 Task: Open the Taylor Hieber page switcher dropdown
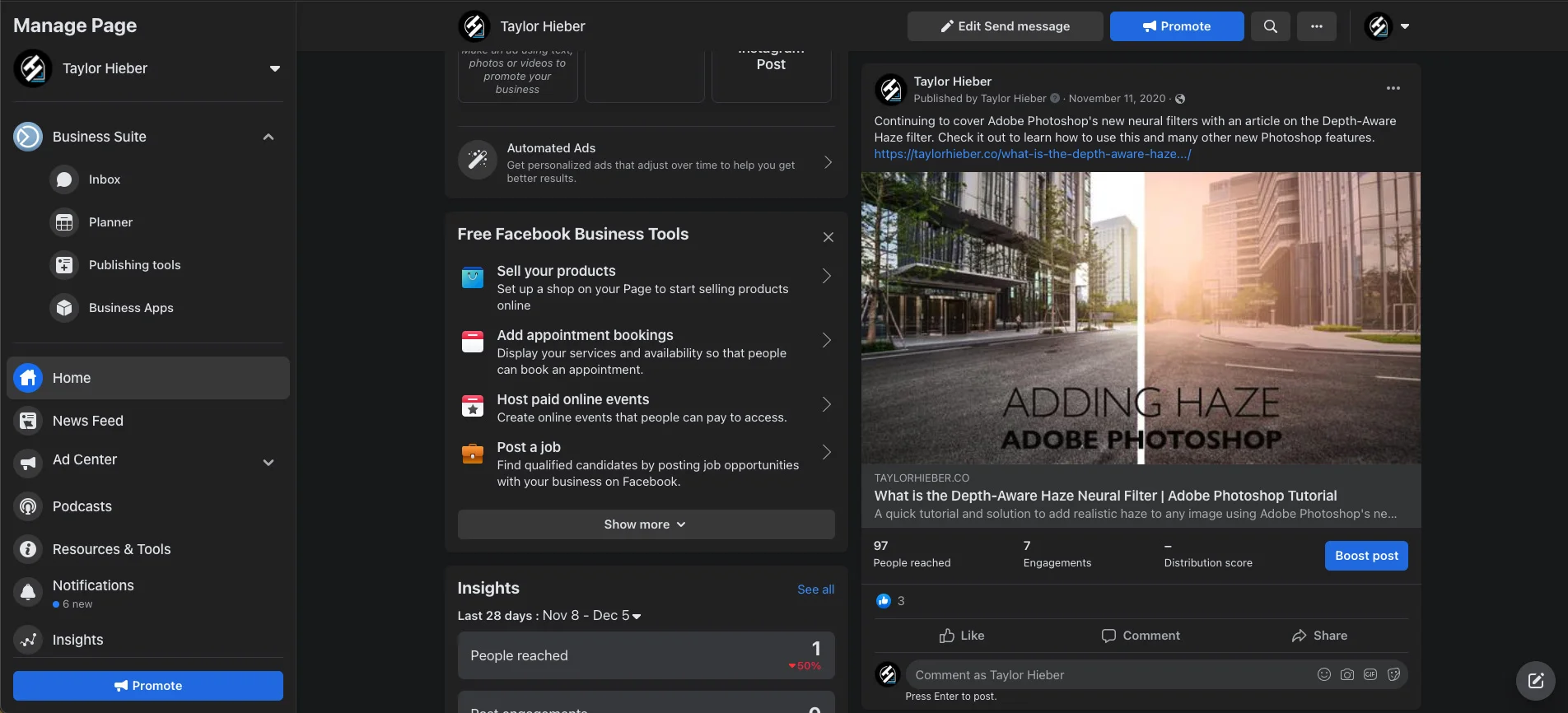click(x=275, y=68)
